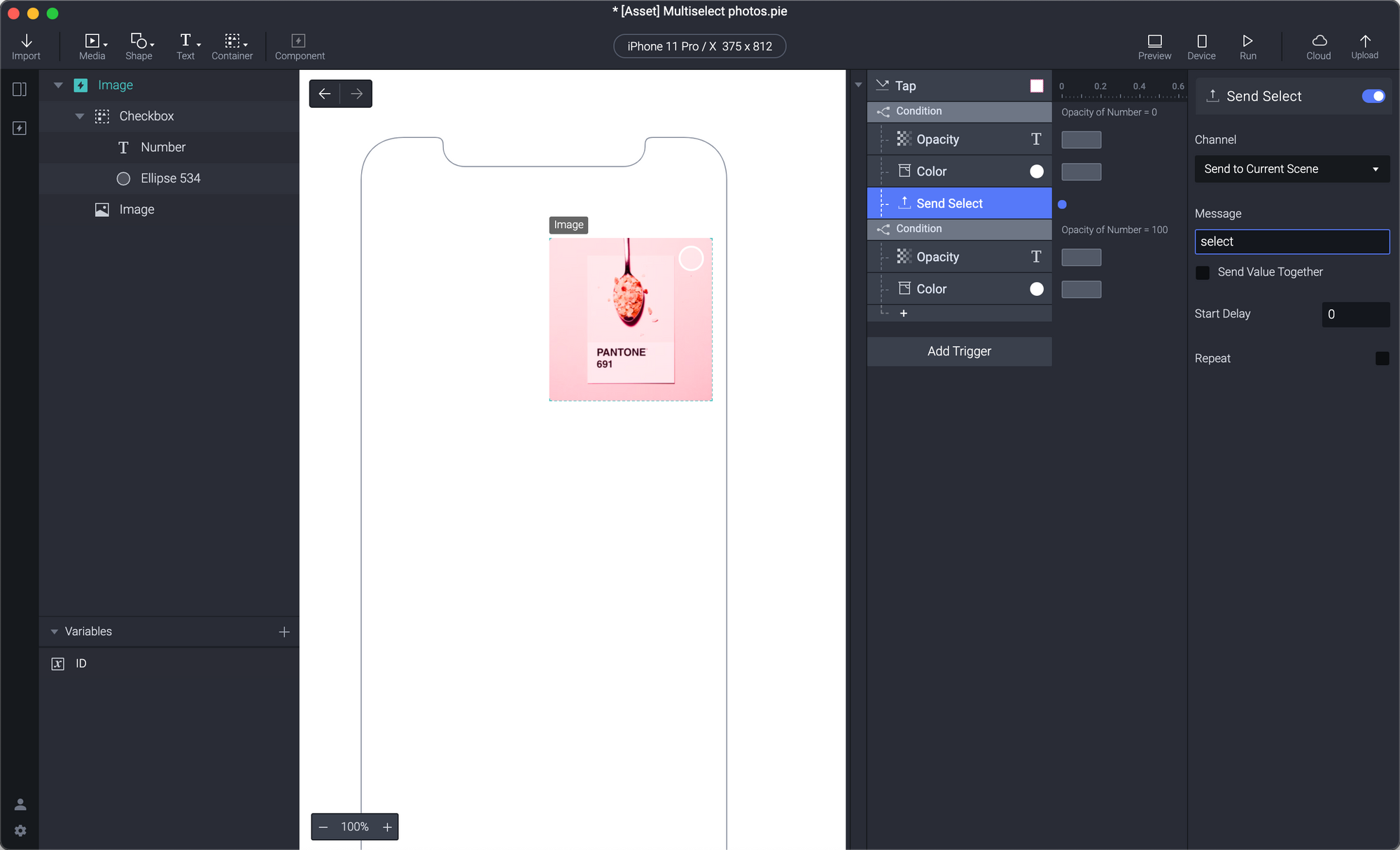This screenshot has width=1400, height=850.
Task: Click the Add Trigger button
Action: pyautogui.click(x=959, y=351)
